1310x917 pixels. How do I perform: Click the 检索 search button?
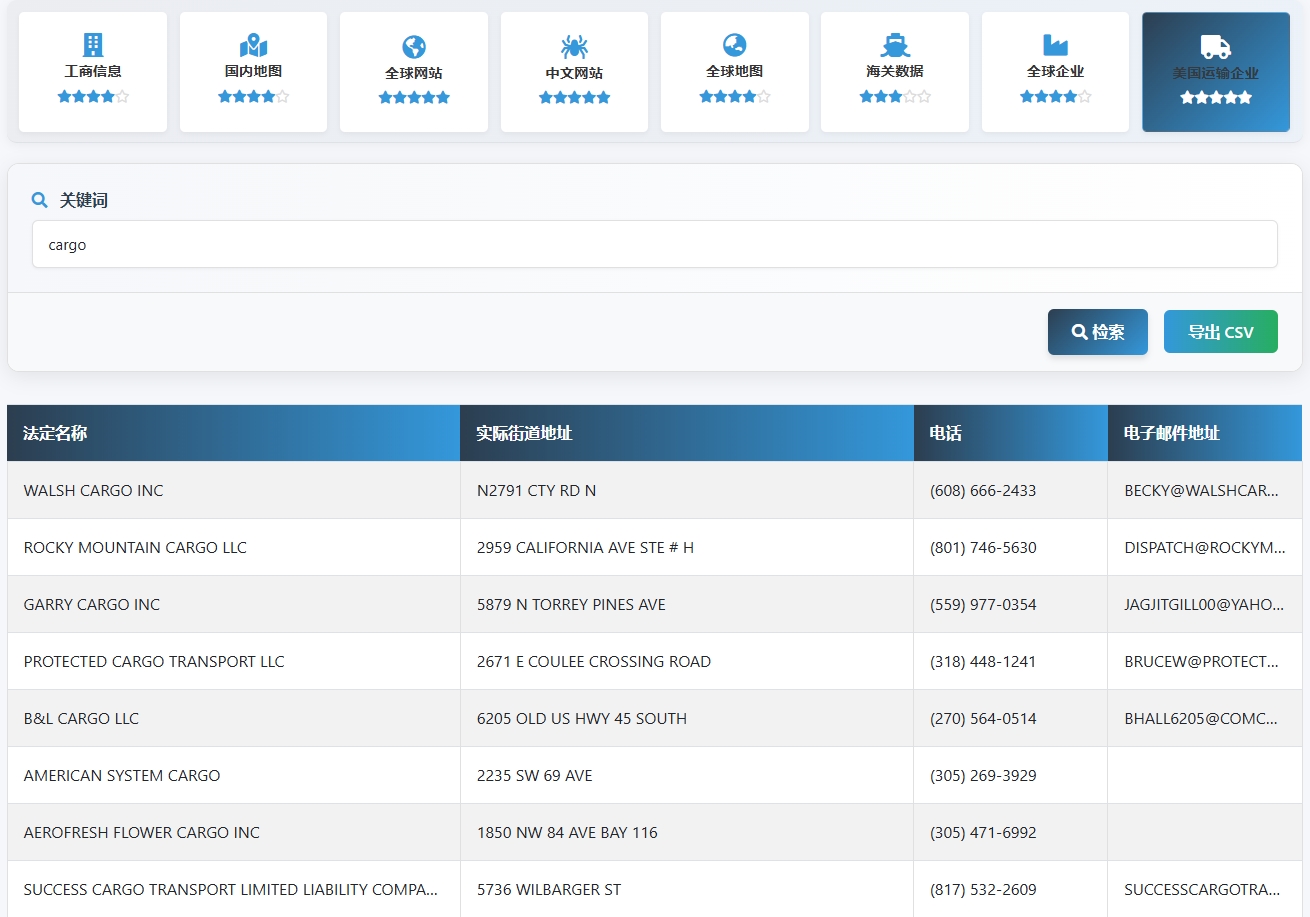[1098, 332]
